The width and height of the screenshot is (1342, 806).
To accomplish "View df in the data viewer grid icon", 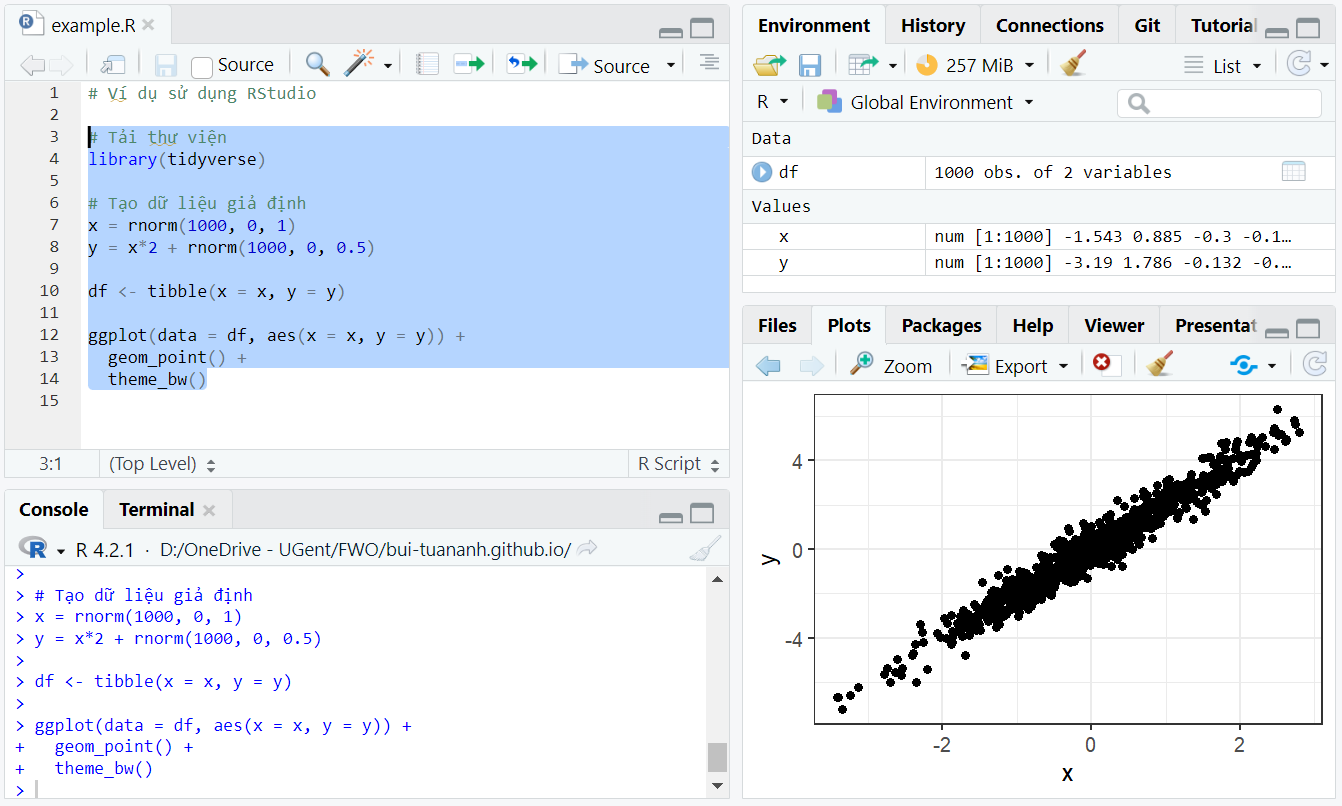I will point(1293,172).
